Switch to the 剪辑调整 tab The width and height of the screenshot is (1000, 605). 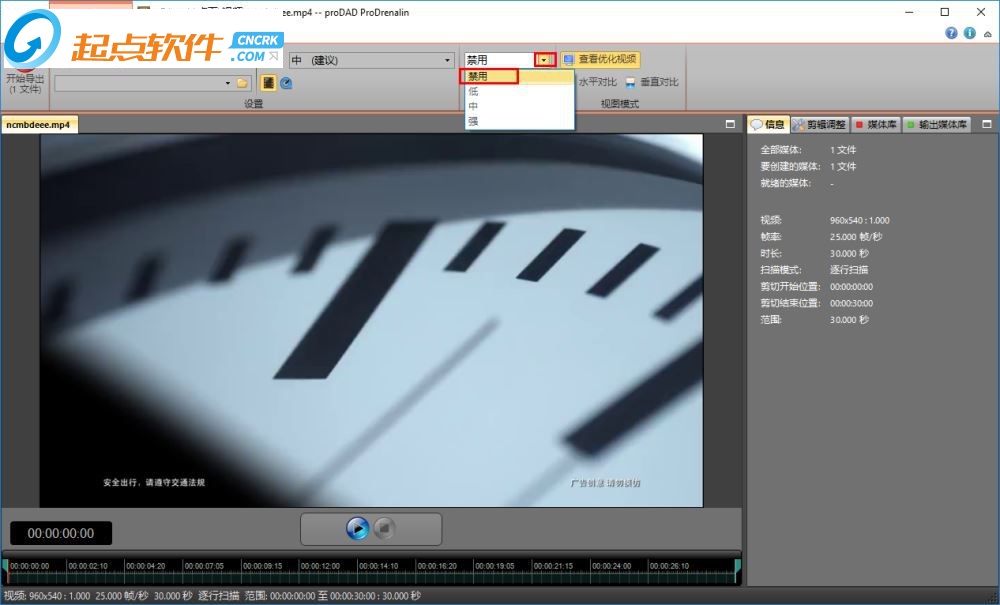click(x=818, y=125)
